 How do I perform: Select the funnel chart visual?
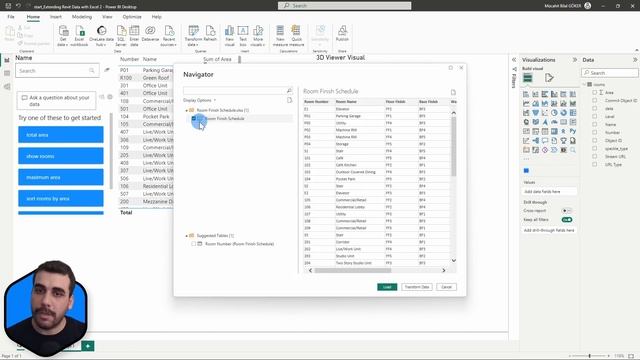[x=536, y=113]
